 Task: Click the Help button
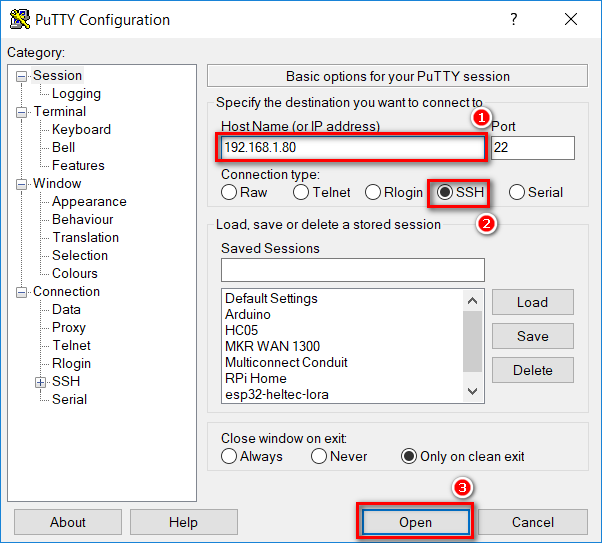tap(184, 522)
